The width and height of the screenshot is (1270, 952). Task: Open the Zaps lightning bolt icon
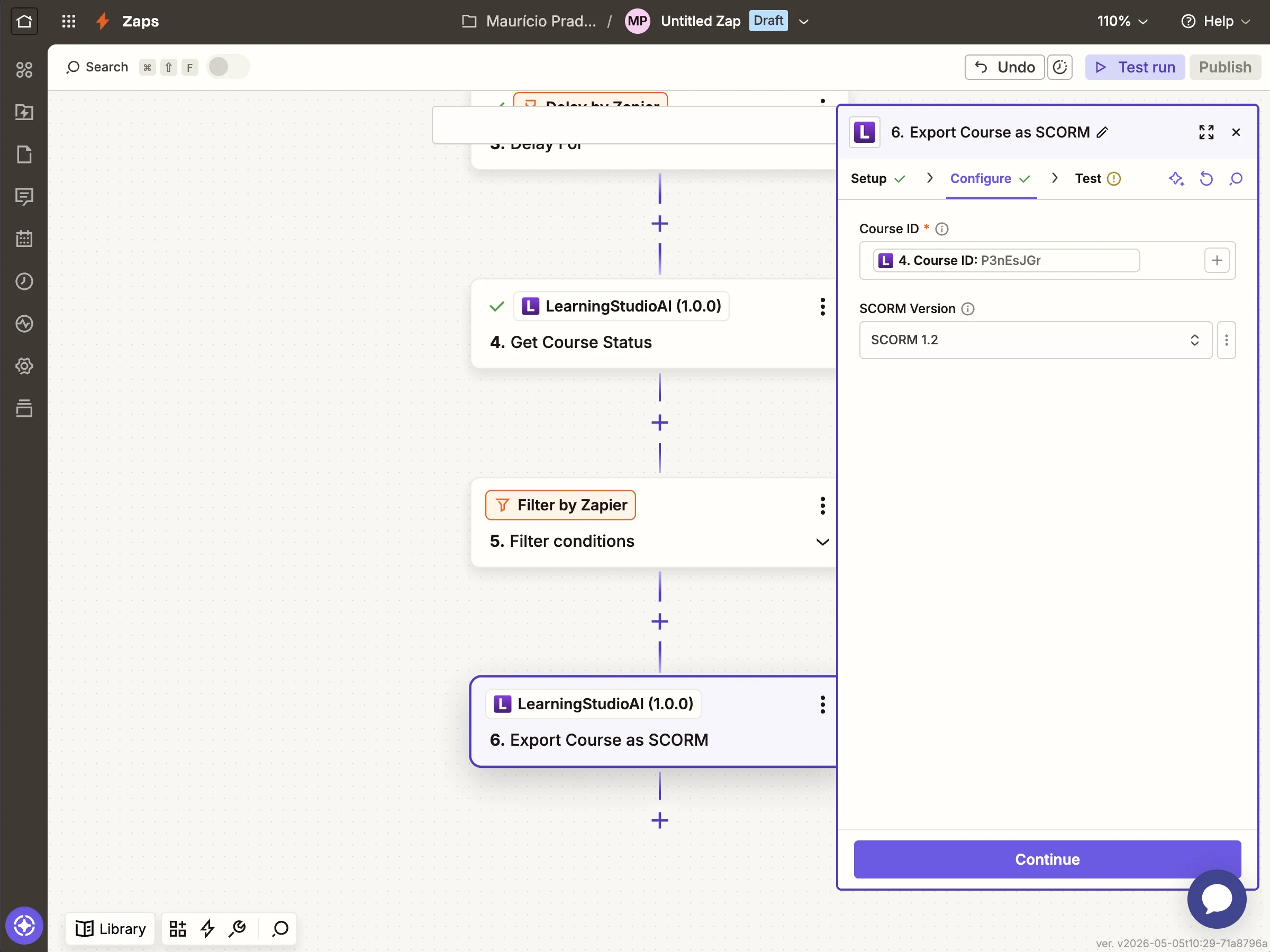pos(103,21)
